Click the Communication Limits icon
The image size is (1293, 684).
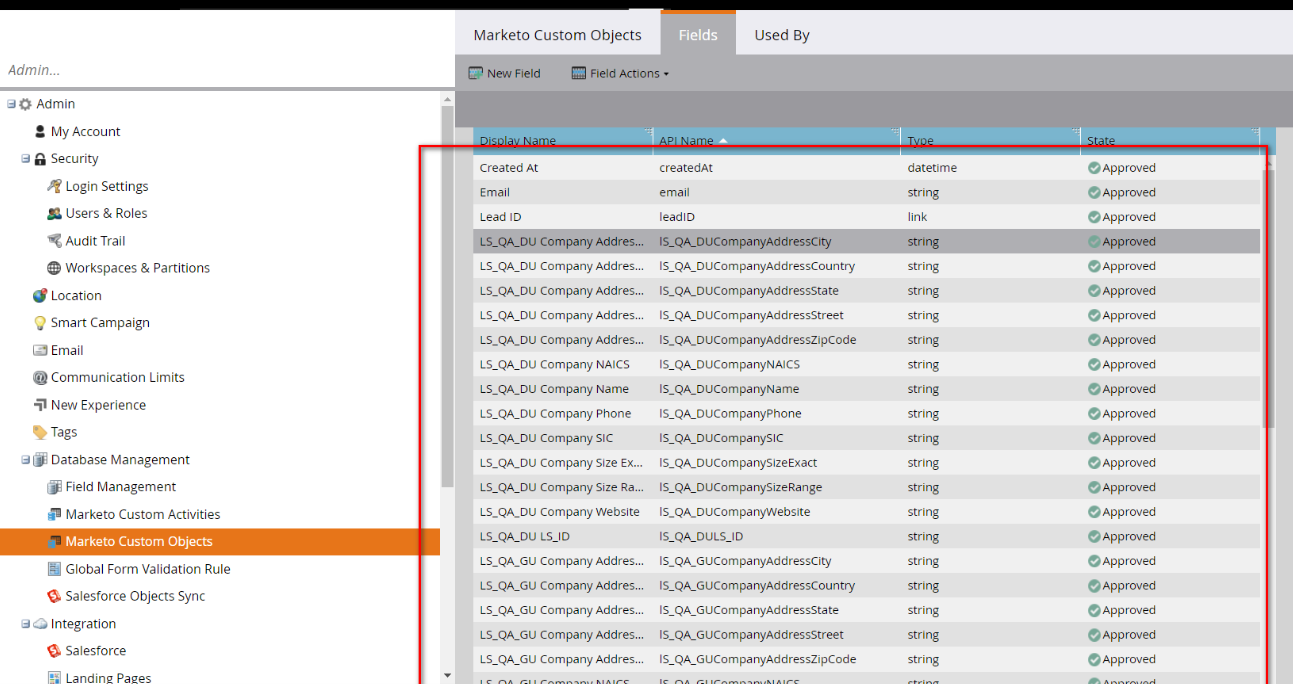[40, 378]
